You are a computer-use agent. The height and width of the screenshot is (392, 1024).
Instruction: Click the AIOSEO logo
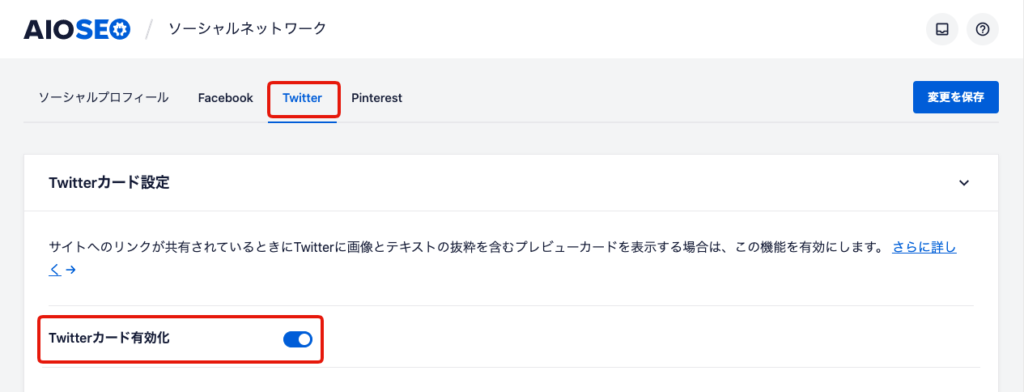tap(77, 29)
